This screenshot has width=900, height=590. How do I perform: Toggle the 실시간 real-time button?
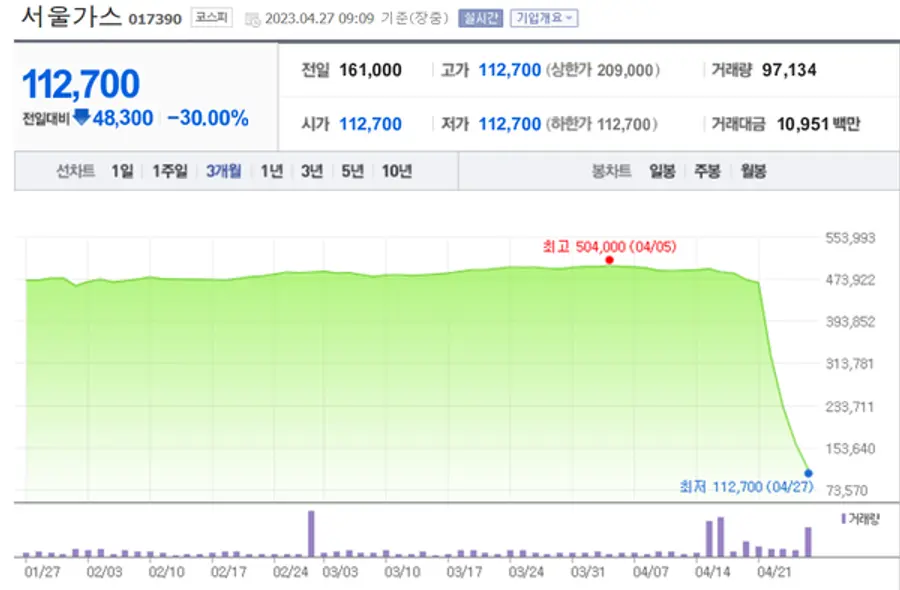click(x=481, y=18)
